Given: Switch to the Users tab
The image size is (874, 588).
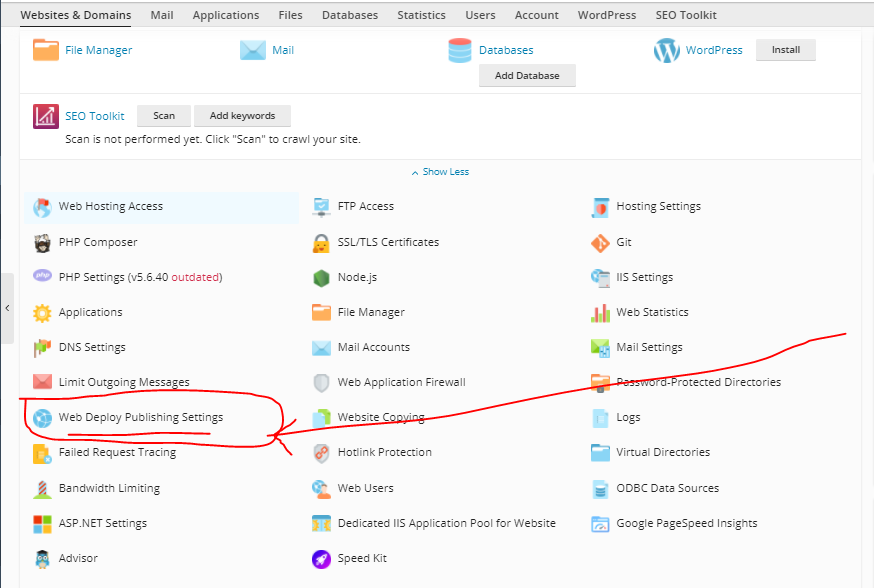Looking at the screenshot, I should [480, 15].
